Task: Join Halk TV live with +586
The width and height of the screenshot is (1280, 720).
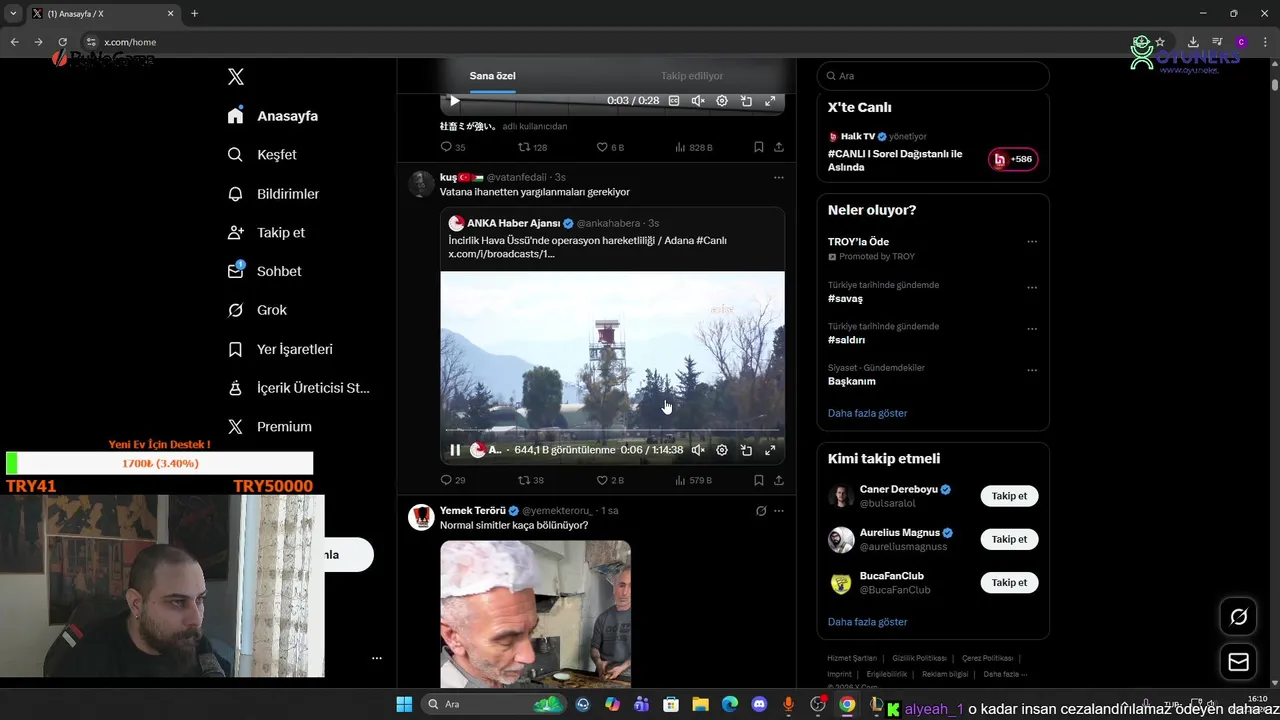Action: 1013,159
